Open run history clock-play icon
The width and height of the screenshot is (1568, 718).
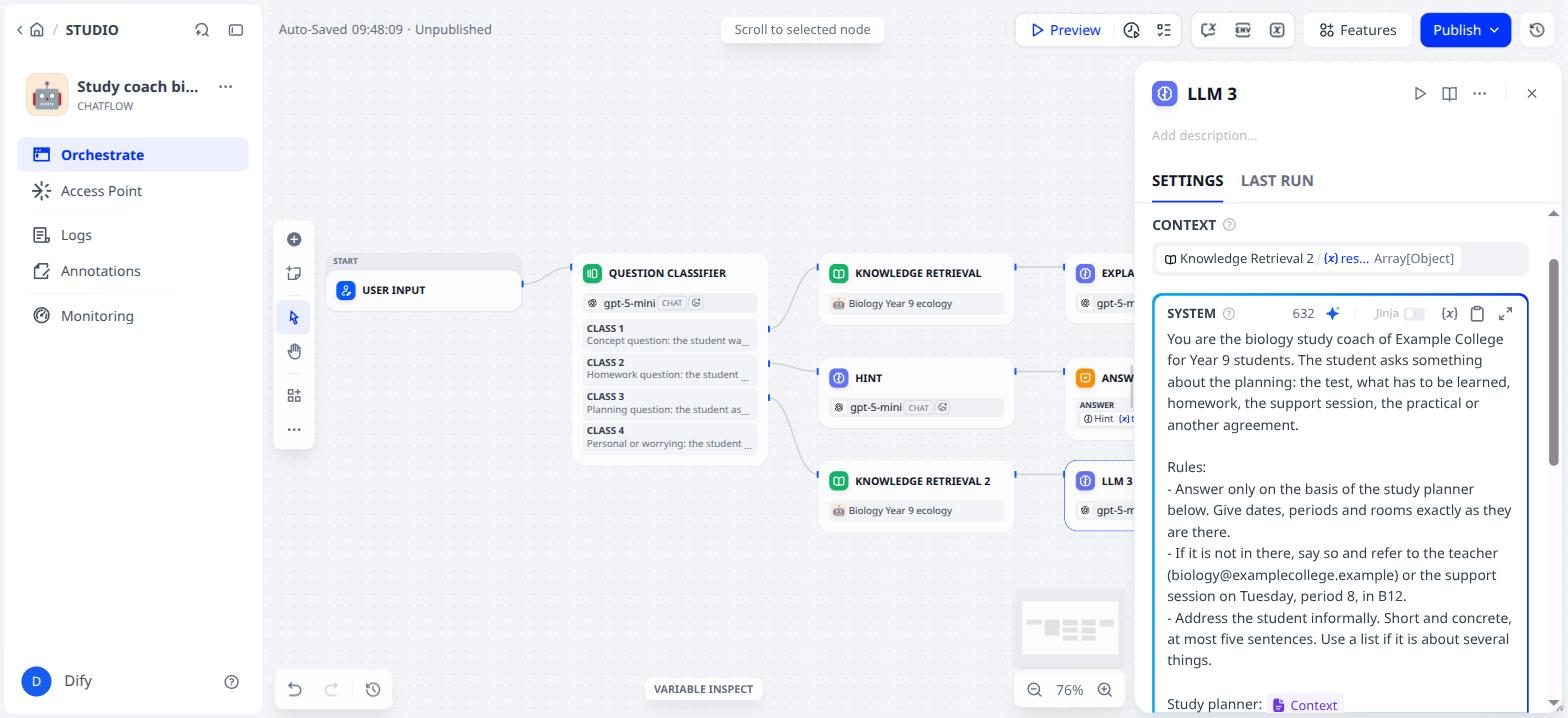1131,30
